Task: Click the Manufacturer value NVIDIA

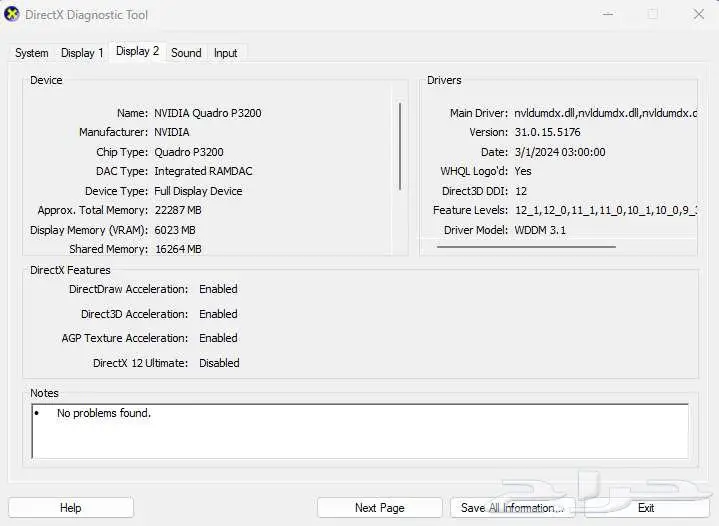Action: coord(171,132)
